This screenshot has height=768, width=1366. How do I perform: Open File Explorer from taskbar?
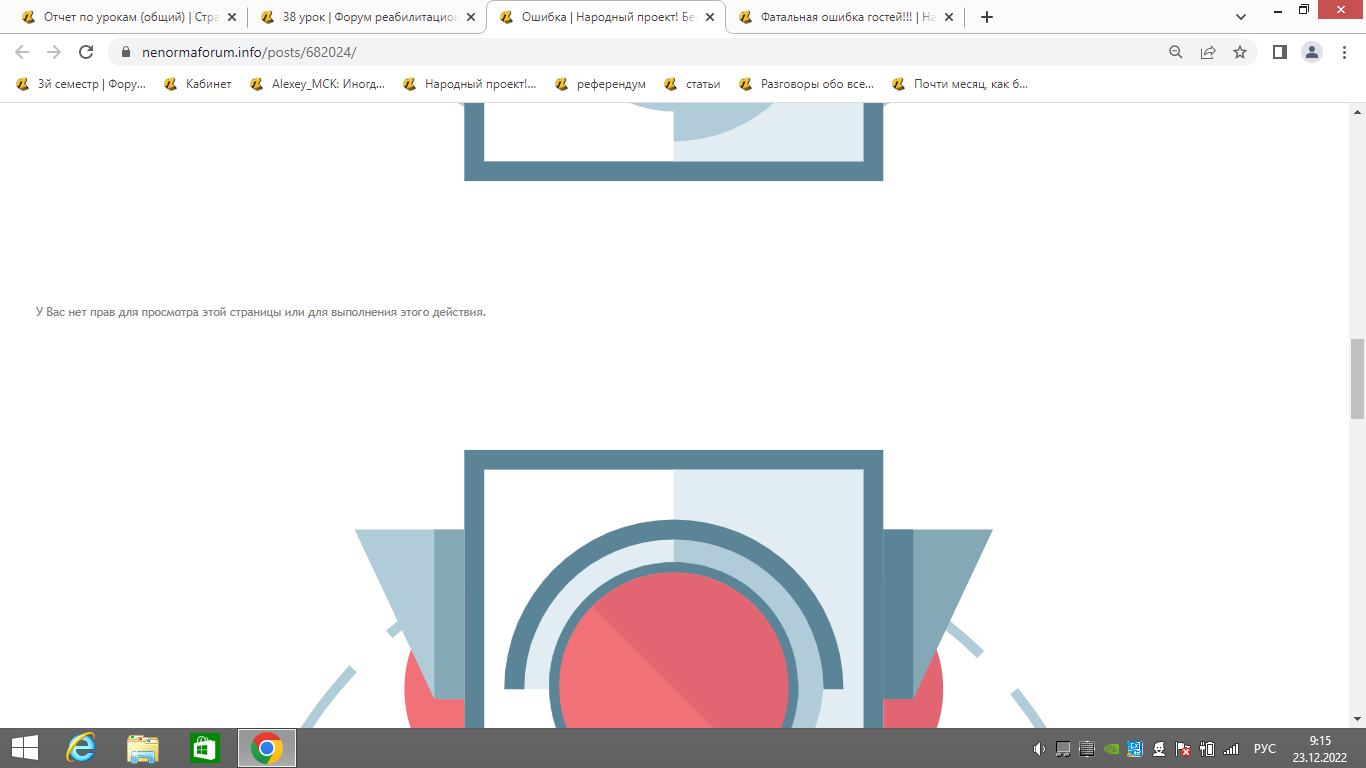(143, 748)
